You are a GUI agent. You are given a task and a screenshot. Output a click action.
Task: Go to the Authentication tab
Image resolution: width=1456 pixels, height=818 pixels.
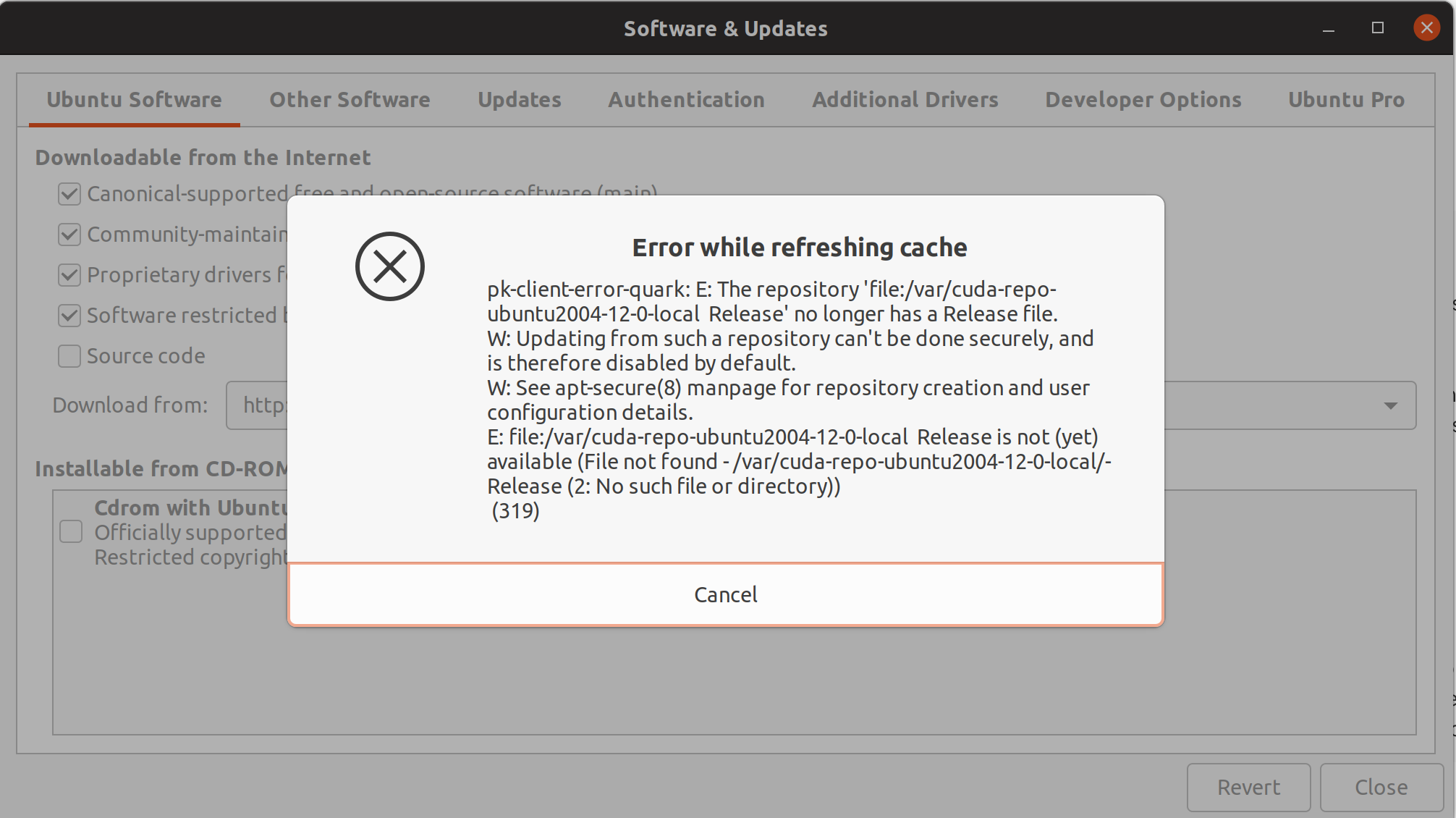(686, 99)
